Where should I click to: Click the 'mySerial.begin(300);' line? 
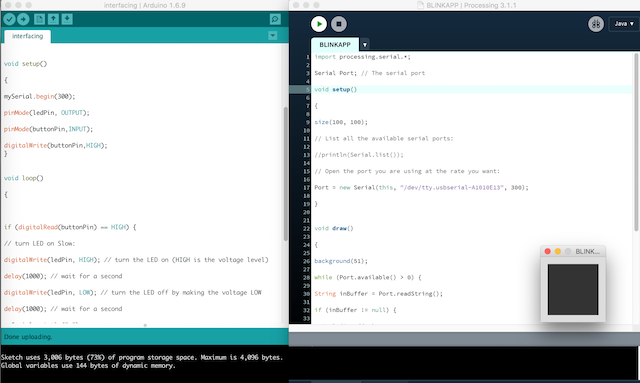(40, 96)
